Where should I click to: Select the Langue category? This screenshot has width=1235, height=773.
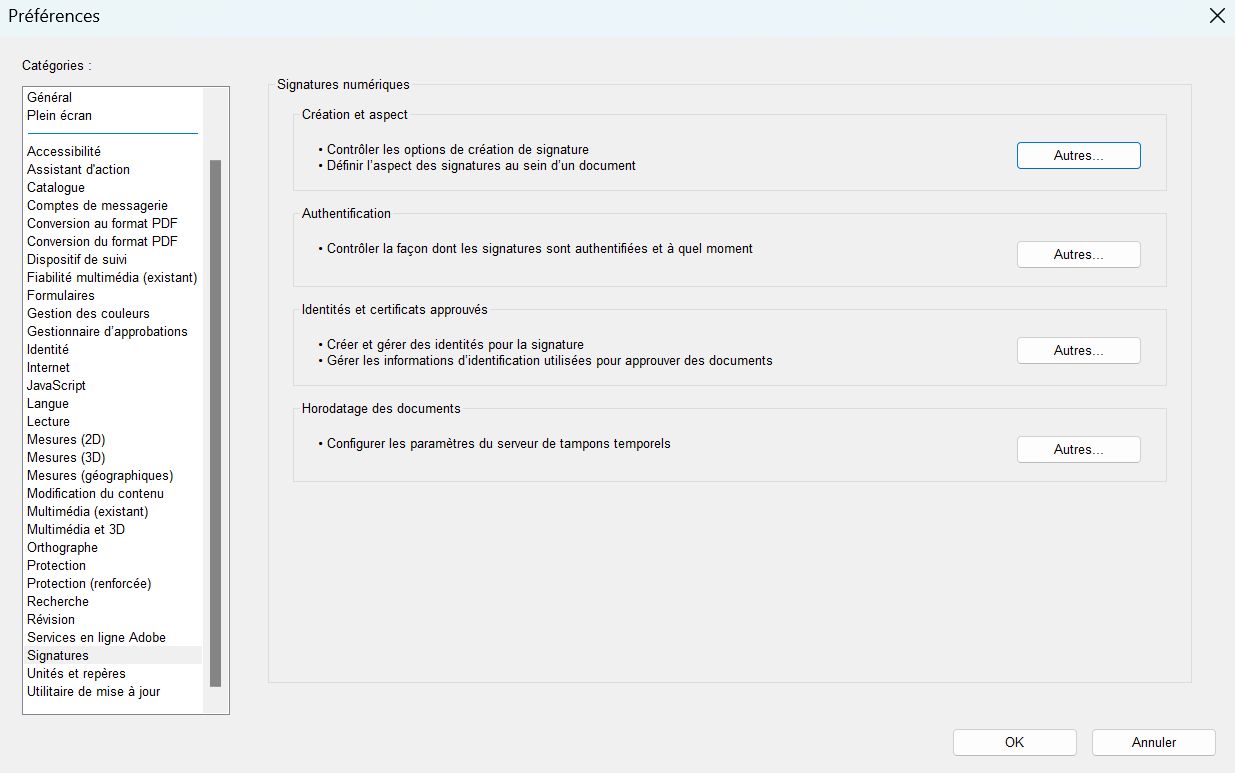[x=48, y=403]
